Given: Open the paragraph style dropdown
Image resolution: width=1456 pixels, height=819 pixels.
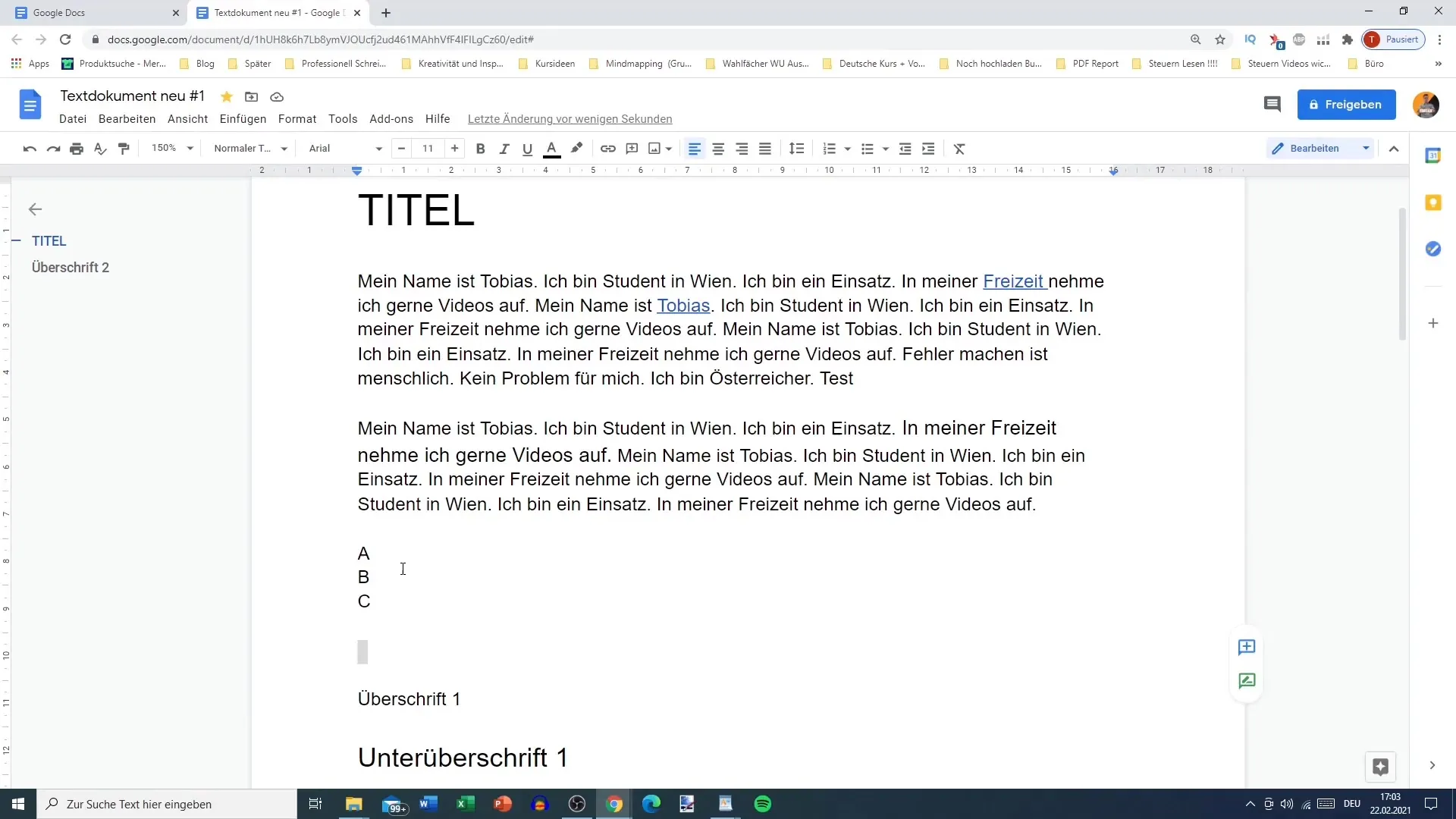Looking at the screenshot, I should [249, 148].
